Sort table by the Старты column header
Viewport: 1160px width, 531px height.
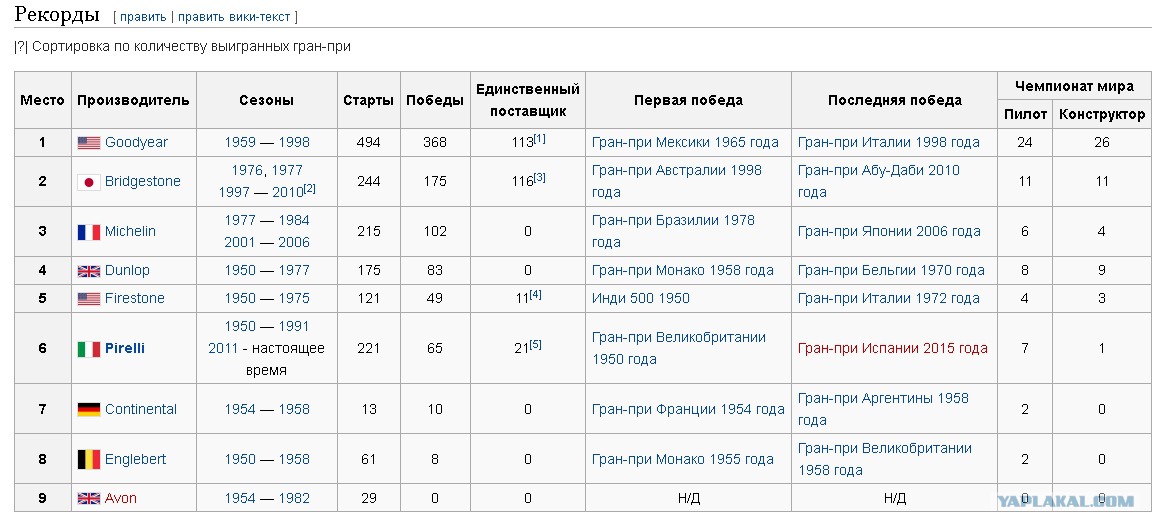pyautogui.click(x=368, y=101)
